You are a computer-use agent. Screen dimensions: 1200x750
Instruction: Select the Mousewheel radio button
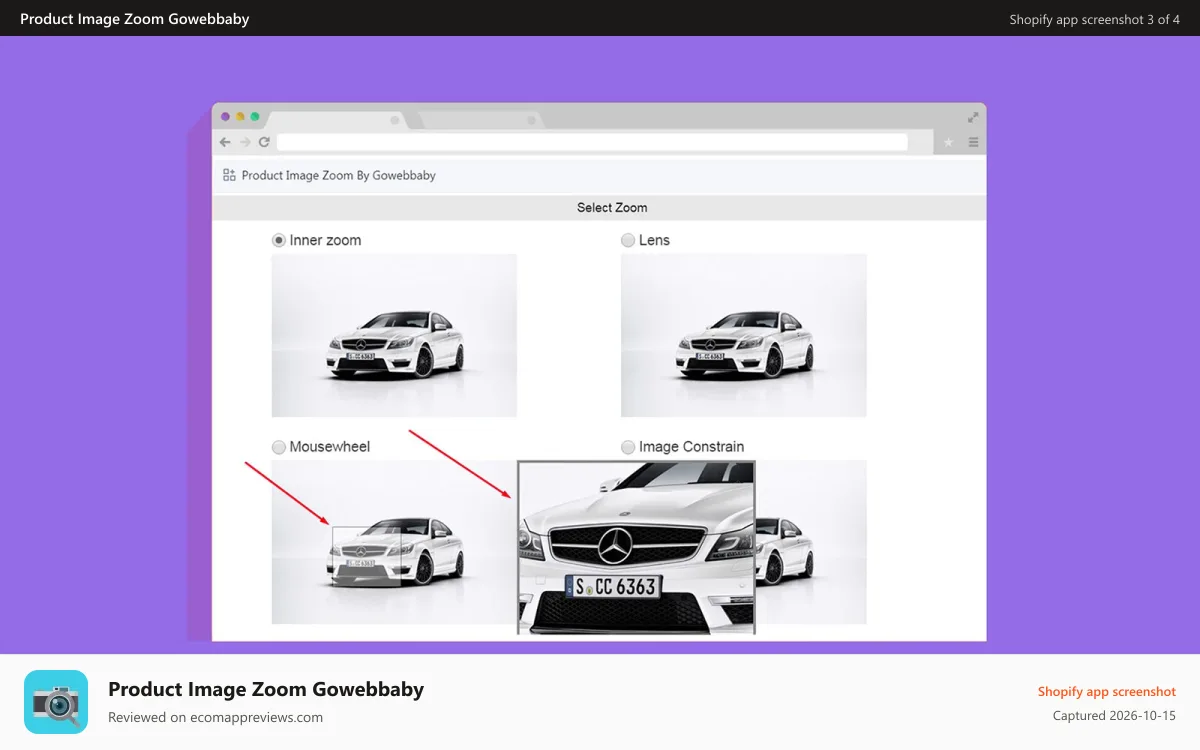(x=279, y=447)
